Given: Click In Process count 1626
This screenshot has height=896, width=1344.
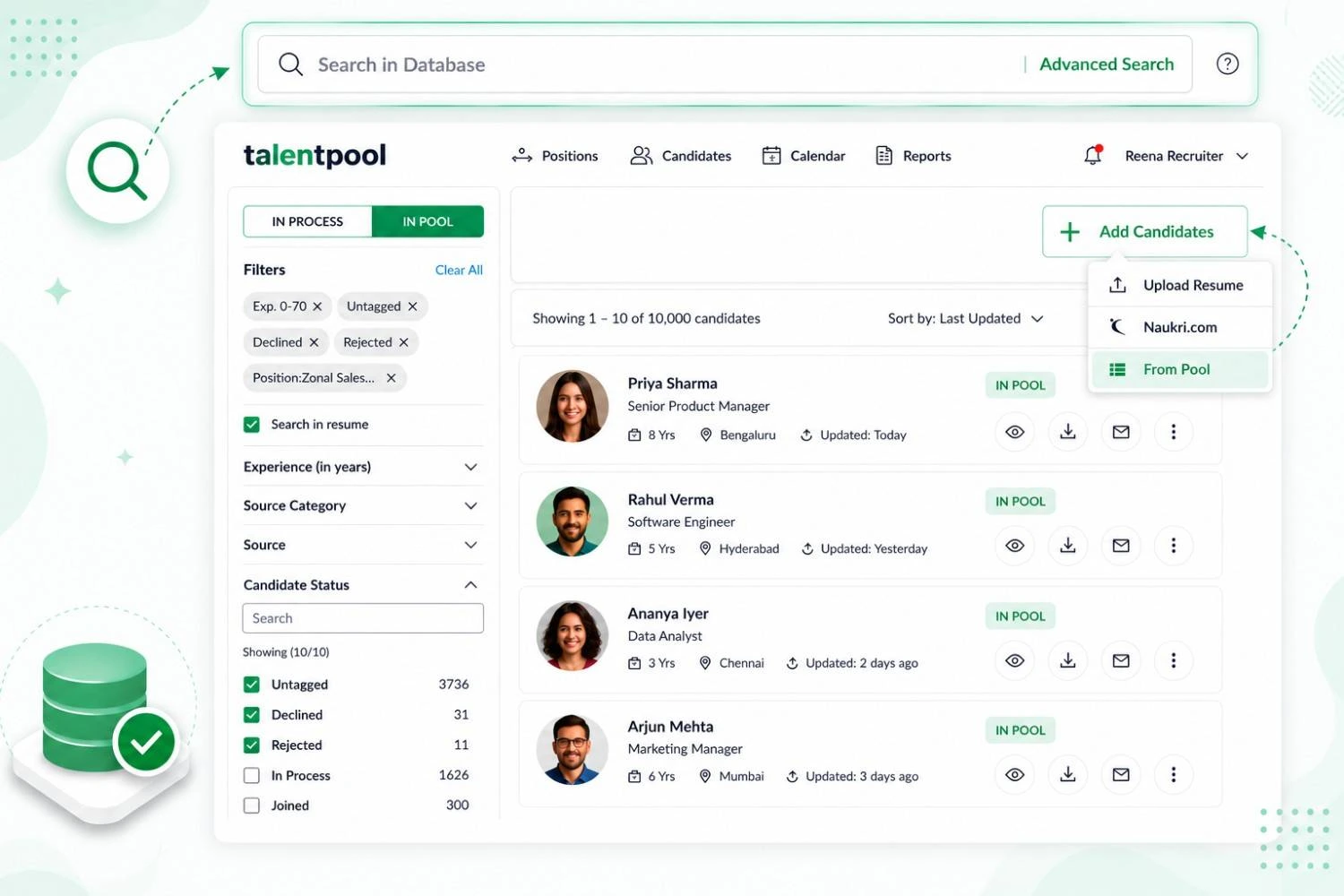Looking at the screenshot, I should coord(453,775).
